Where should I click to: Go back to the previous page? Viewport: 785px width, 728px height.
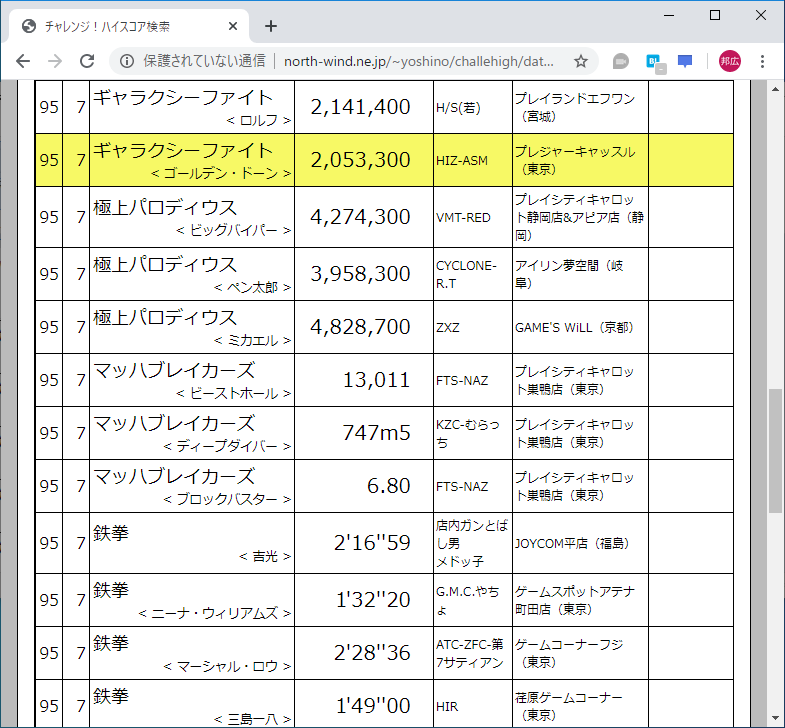[23, 61]
